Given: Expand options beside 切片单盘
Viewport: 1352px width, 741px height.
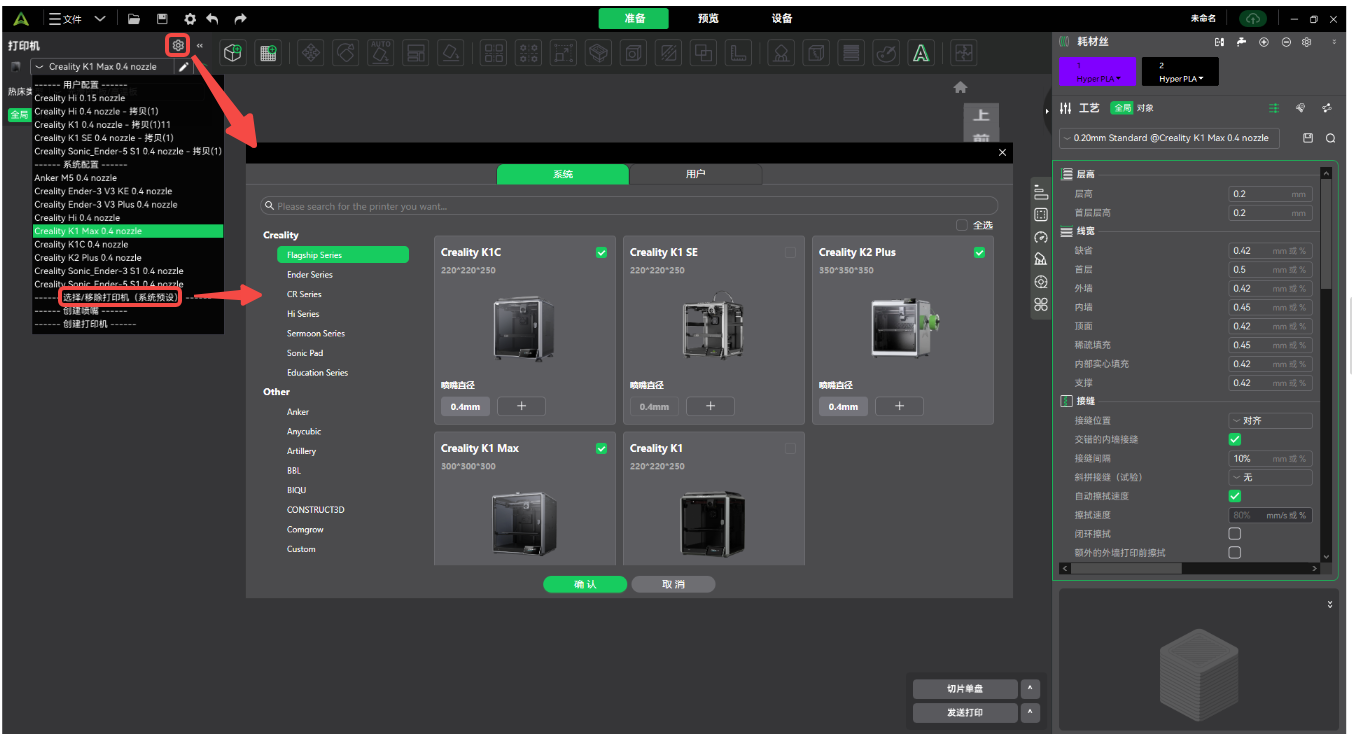Looking at the screenshot, I should click(1030, 689).
